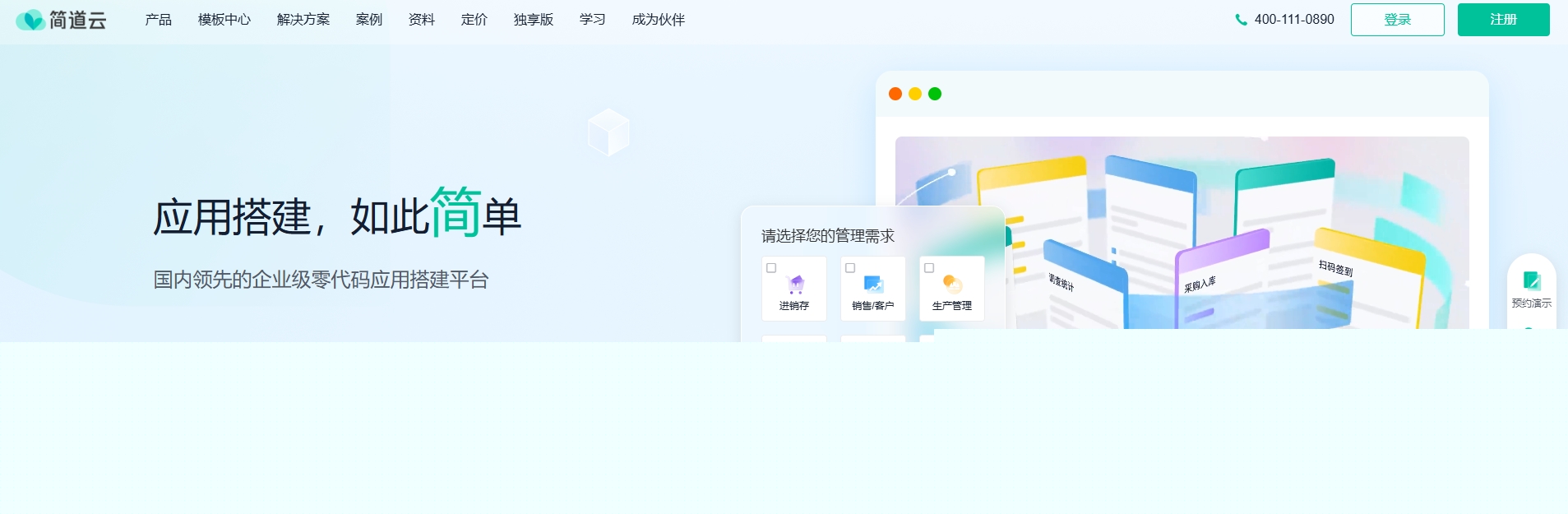The height and width of the screenshot is (514, 1568).
Task: Click the 生产管理 orange icon
Action: 952,285
